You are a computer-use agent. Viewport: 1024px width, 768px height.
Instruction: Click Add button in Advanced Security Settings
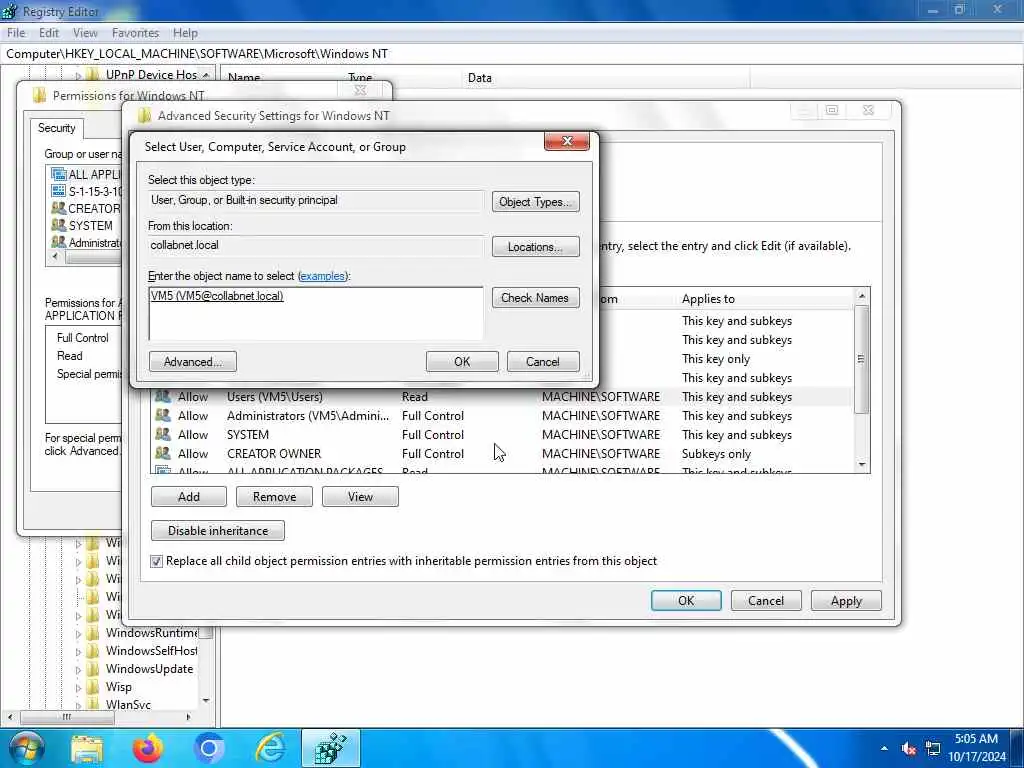point(189,497)
